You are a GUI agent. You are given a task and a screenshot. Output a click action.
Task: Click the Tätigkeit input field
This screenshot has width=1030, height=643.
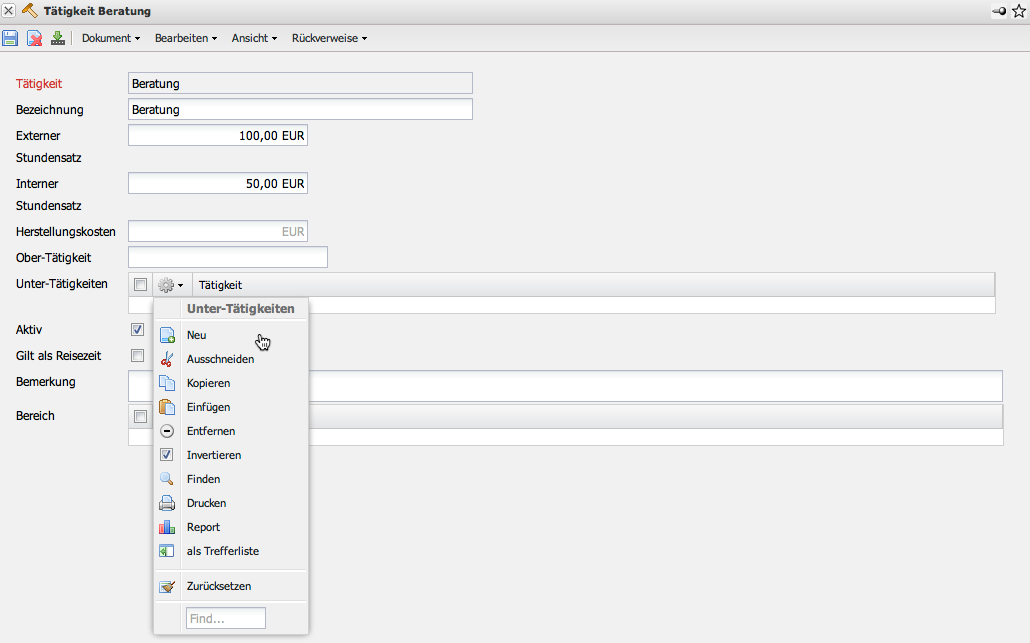(x=300, y=83)
